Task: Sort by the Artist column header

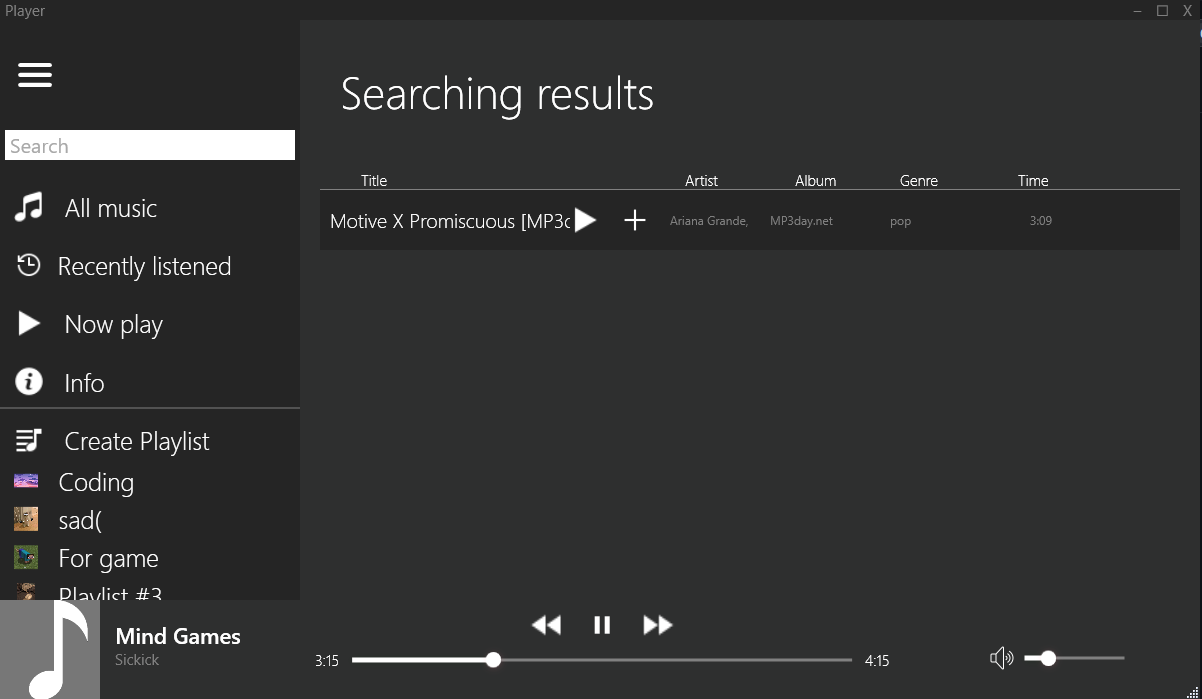Action: 701,181
